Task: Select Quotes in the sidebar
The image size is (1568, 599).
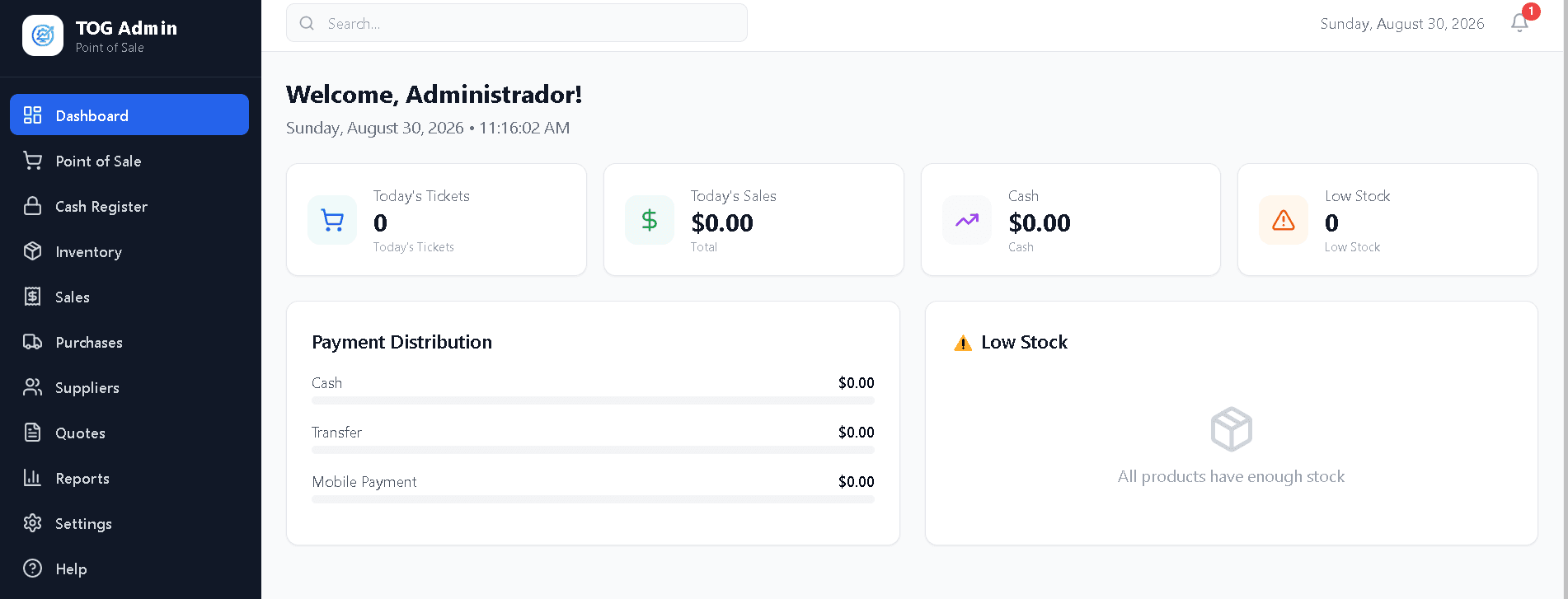Action: (129, 433)
